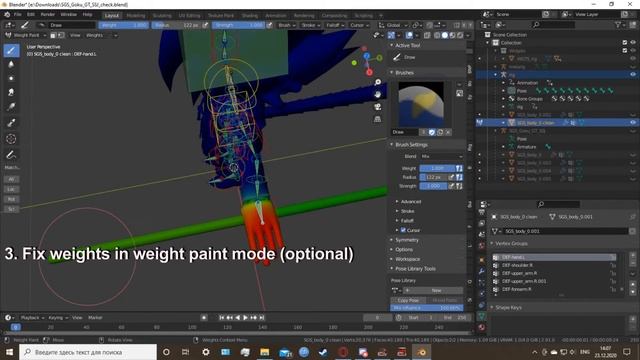Toggle Widgets collection exclude checkbox
Screen dimensions: 640x360
625,51
